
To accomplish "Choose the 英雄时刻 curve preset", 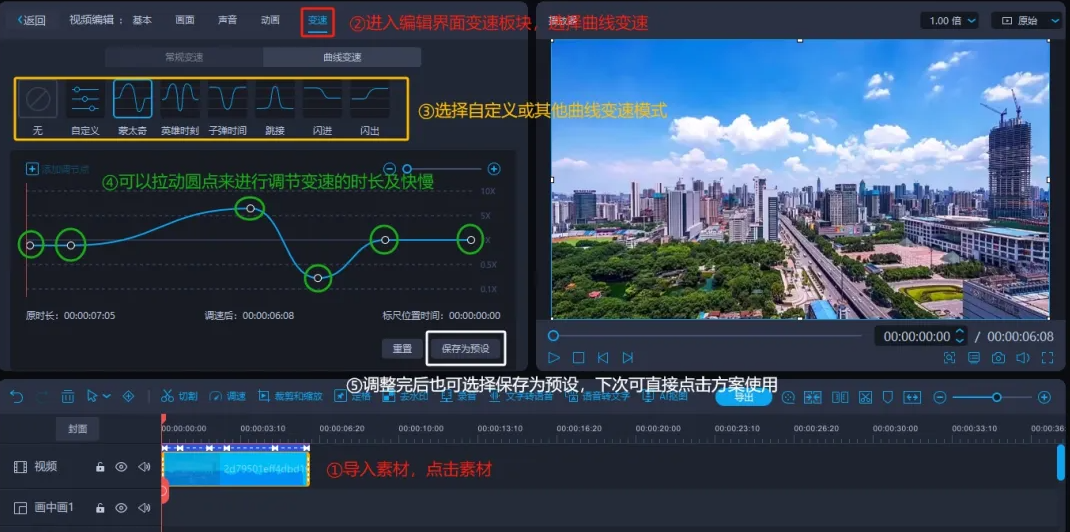I will click(180, 108).
